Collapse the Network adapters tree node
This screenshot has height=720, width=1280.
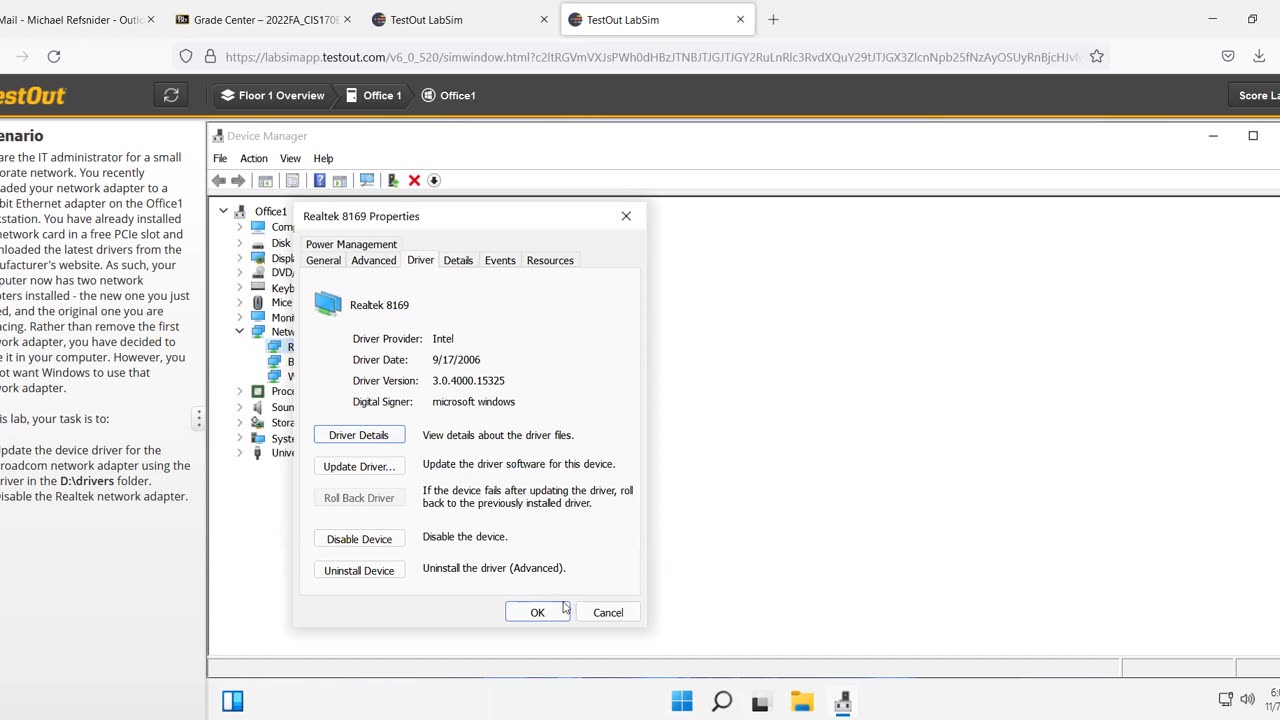pyautogui.click(x=240, y=331)
